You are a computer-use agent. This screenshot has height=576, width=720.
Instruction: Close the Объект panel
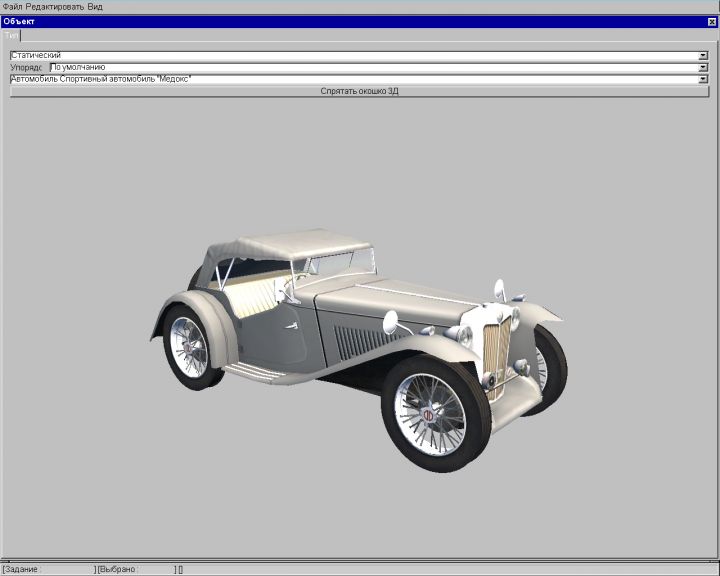click(711, 21)
